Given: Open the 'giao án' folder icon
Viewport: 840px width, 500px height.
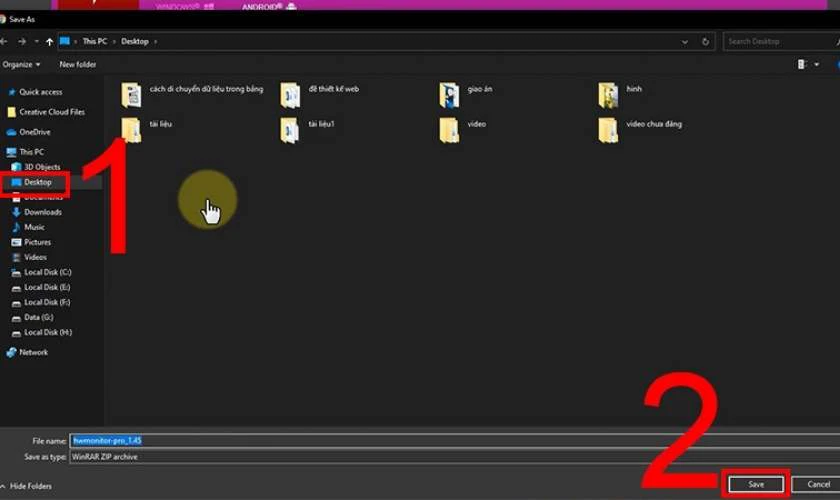Looking at the screenshot, I should [x=449, y=95].
